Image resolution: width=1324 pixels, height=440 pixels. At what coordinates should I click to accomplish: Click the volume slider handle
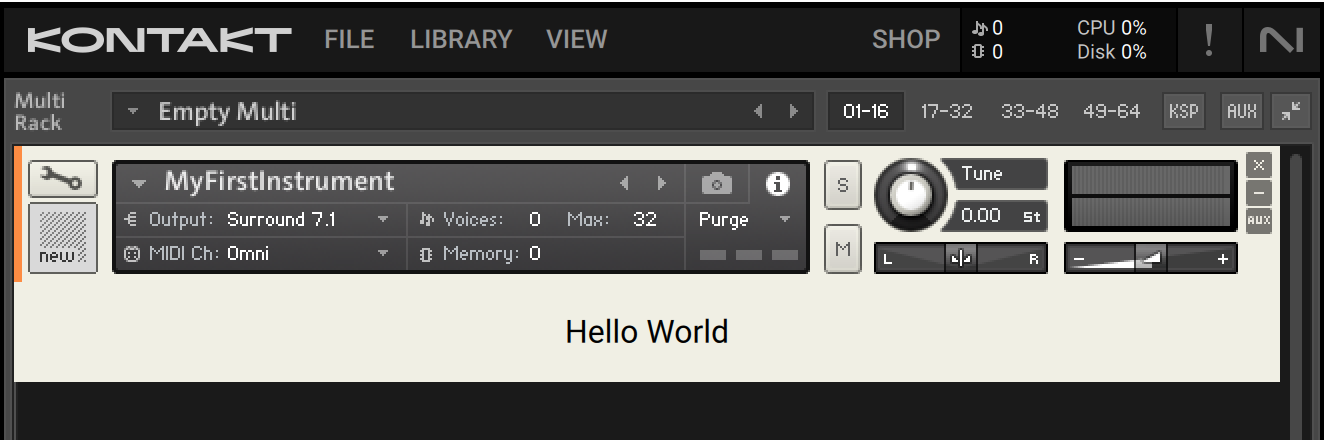click(1152, 258)
